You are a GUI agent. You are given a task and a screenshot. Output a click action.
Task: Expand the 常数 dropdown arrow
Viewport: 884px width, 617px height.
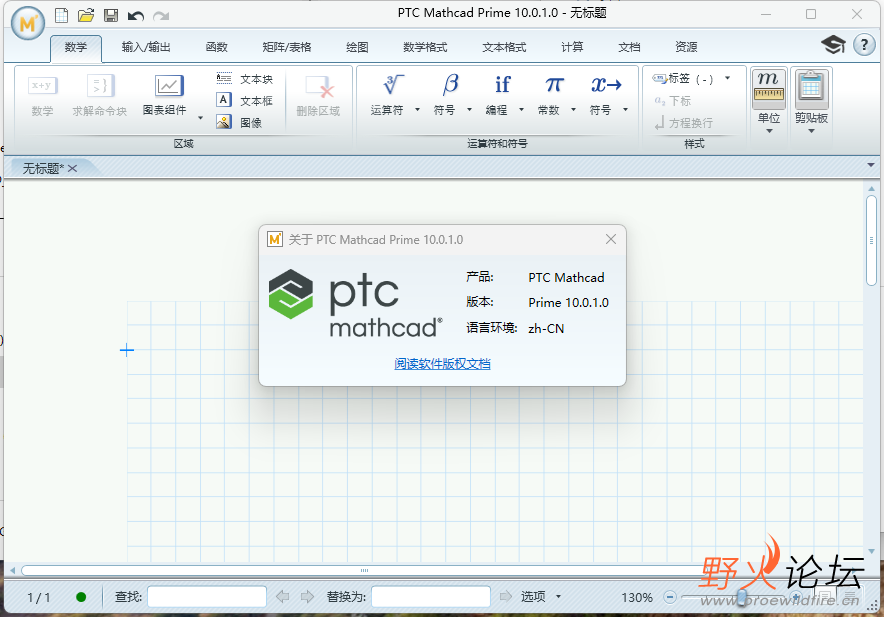coord(573,109)
